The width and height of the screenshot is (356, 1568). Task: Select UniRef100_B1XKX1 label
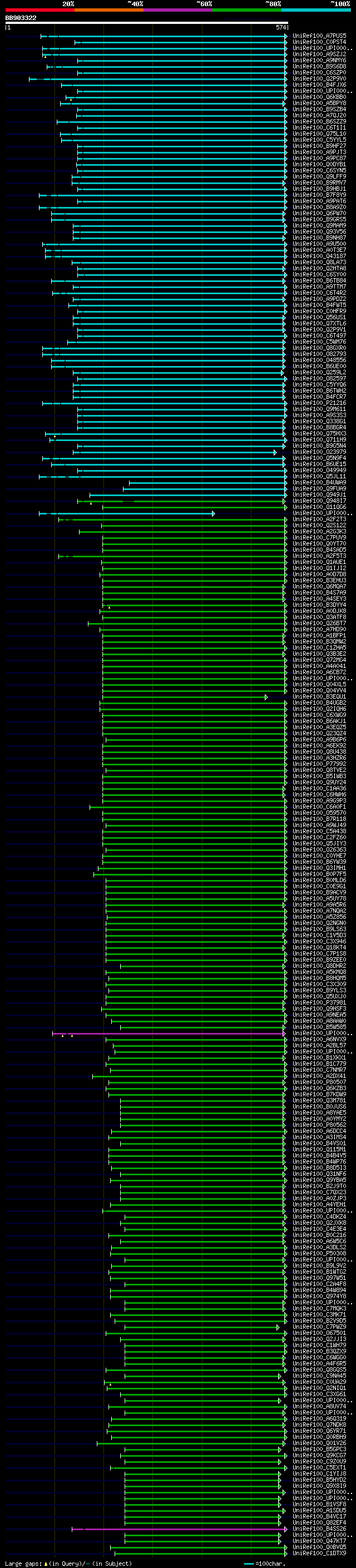(319, 1058)
